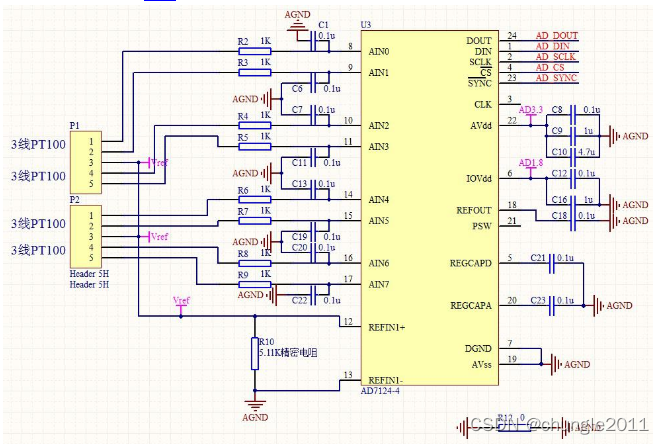Screen dimensions: 664x444
Task: Click the AD_SYNC net label
Action: coord(556,78)
